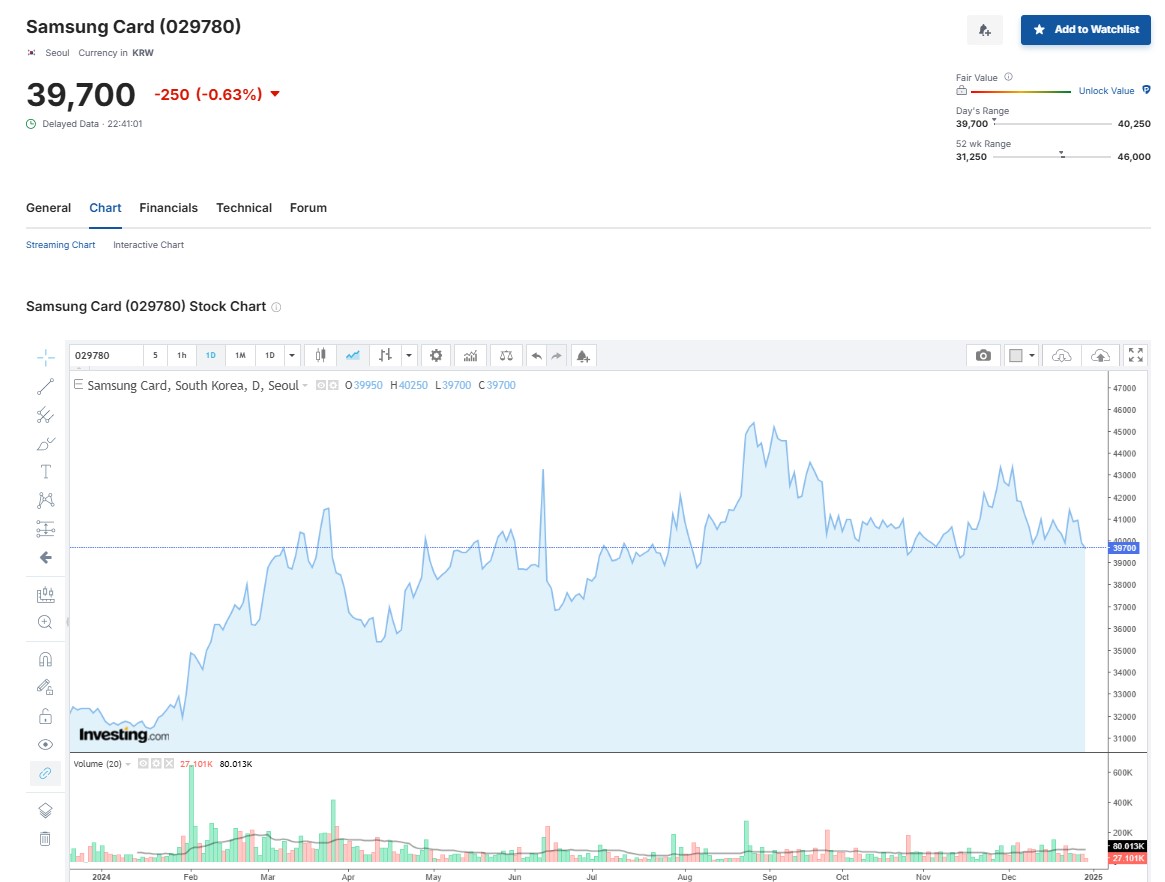The height and width of the screenshot is (882, 1165).
Task: Click the 39700 price label on axis
Action: [1123, 548]
